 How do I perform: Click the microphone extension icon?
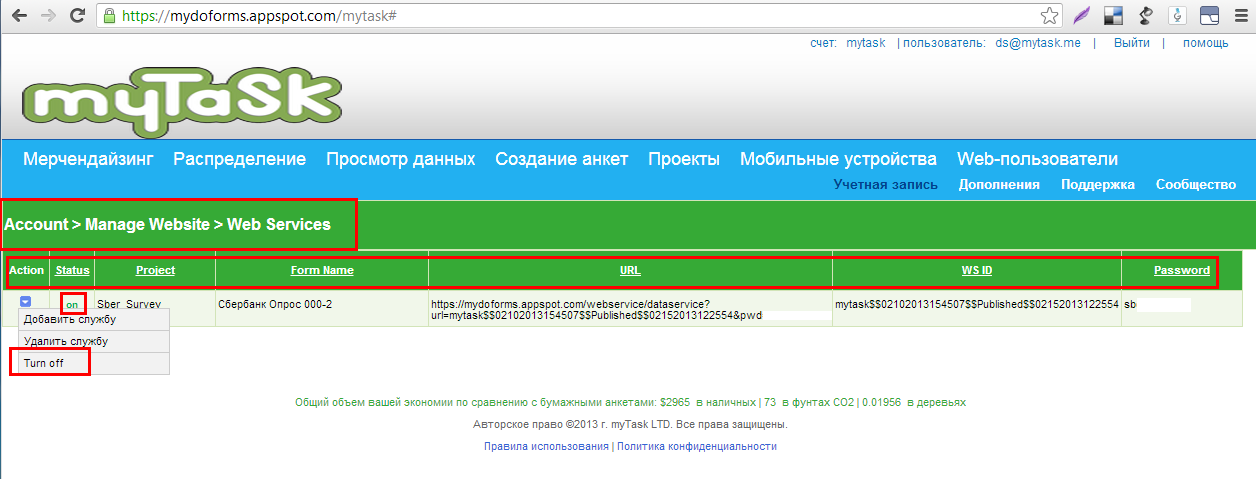(x=1177, y=16)
